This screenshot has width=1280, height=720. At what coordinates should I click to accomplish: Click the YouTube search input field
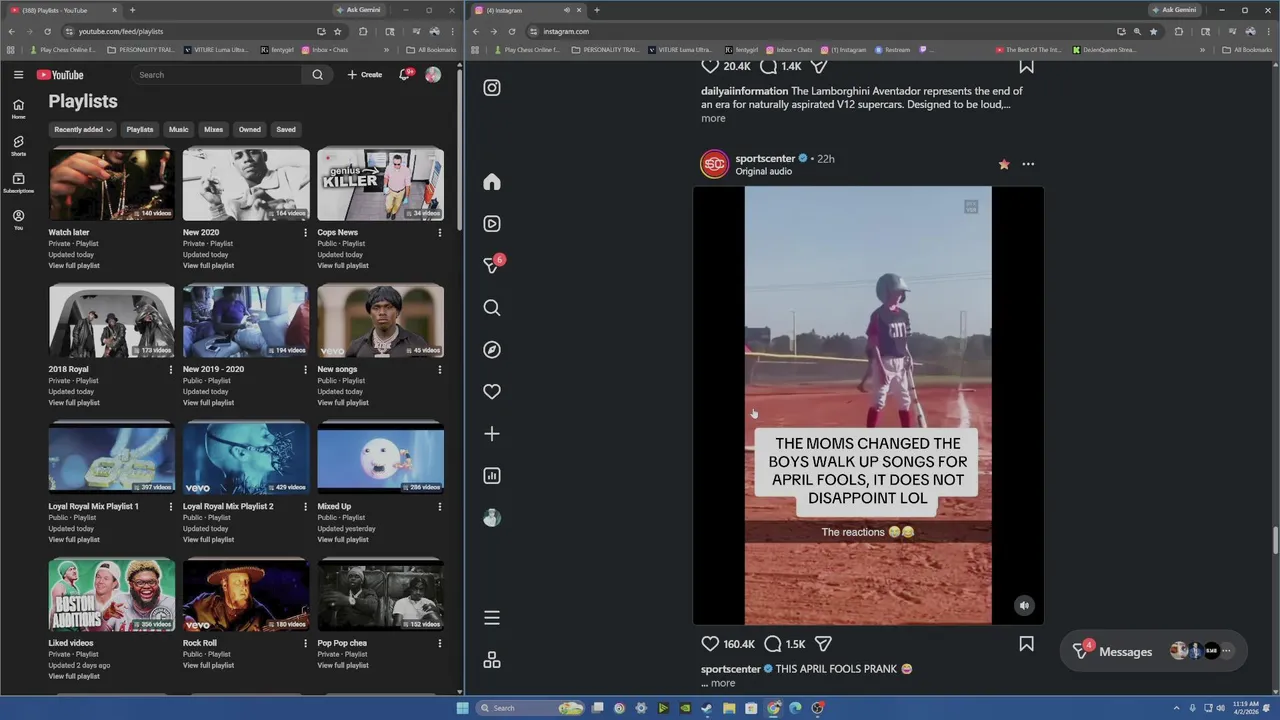click(217, 75)
